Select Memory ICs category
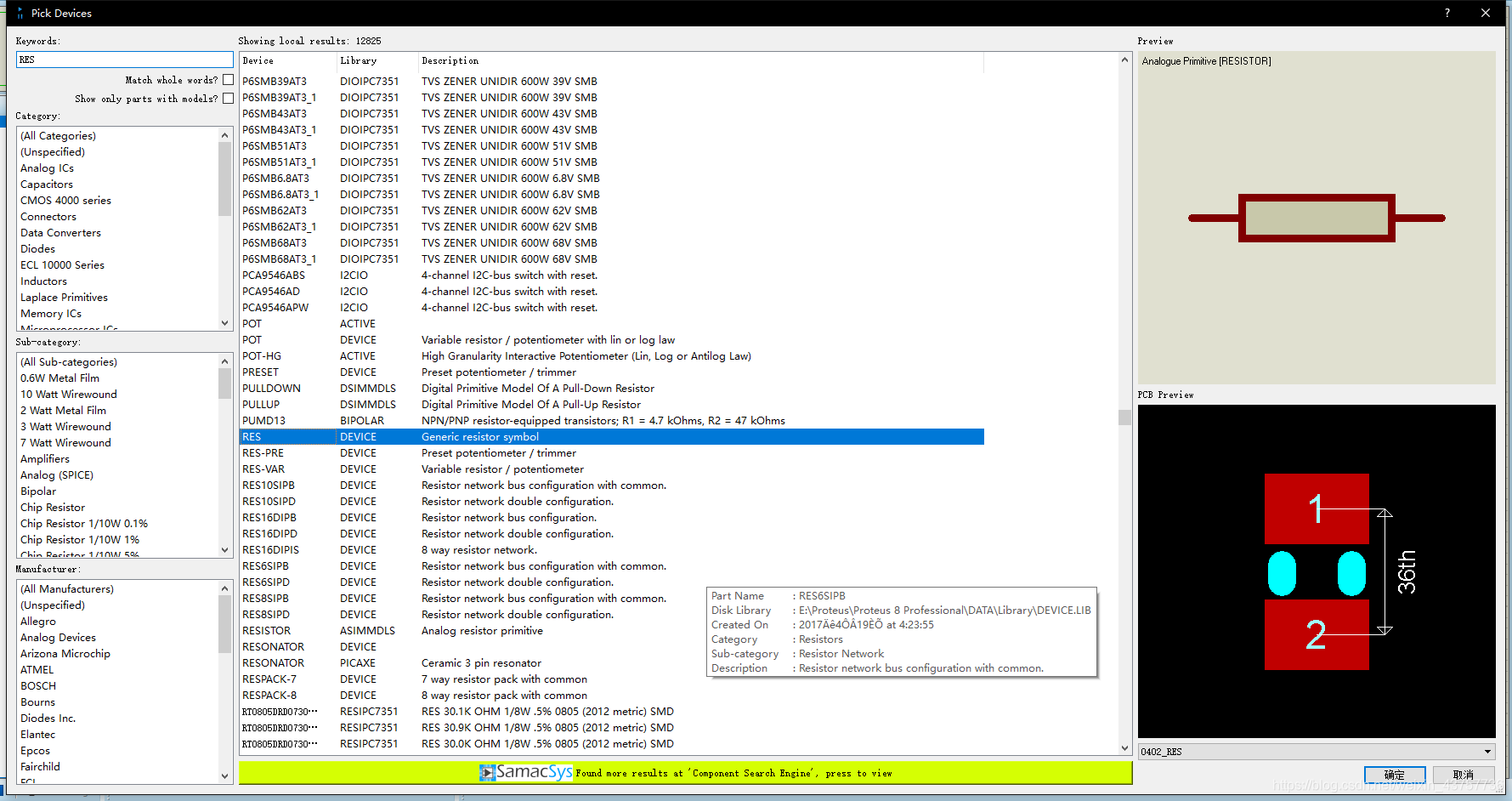 click(x=51, y=313)
